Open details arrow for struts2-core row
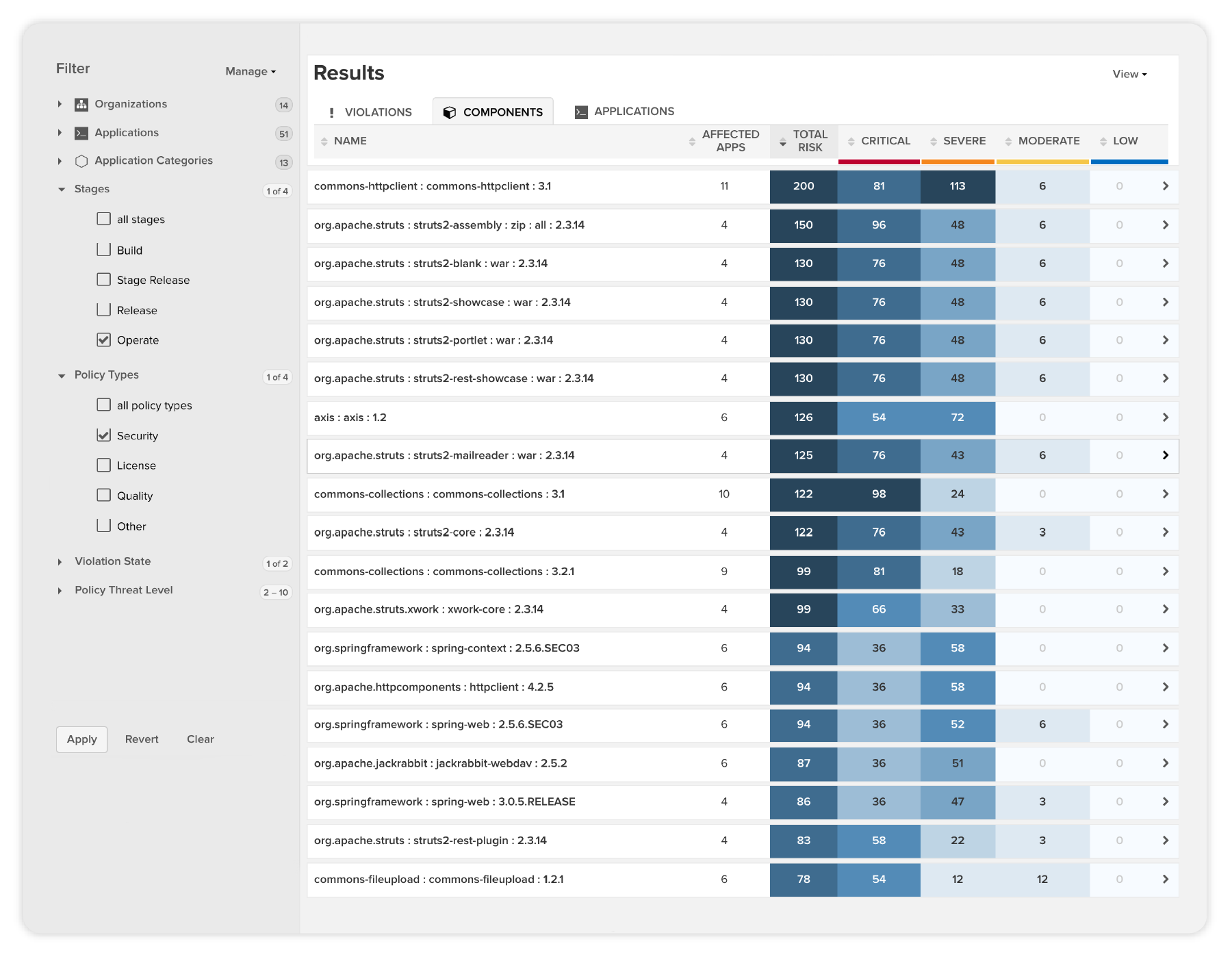 1166,533
